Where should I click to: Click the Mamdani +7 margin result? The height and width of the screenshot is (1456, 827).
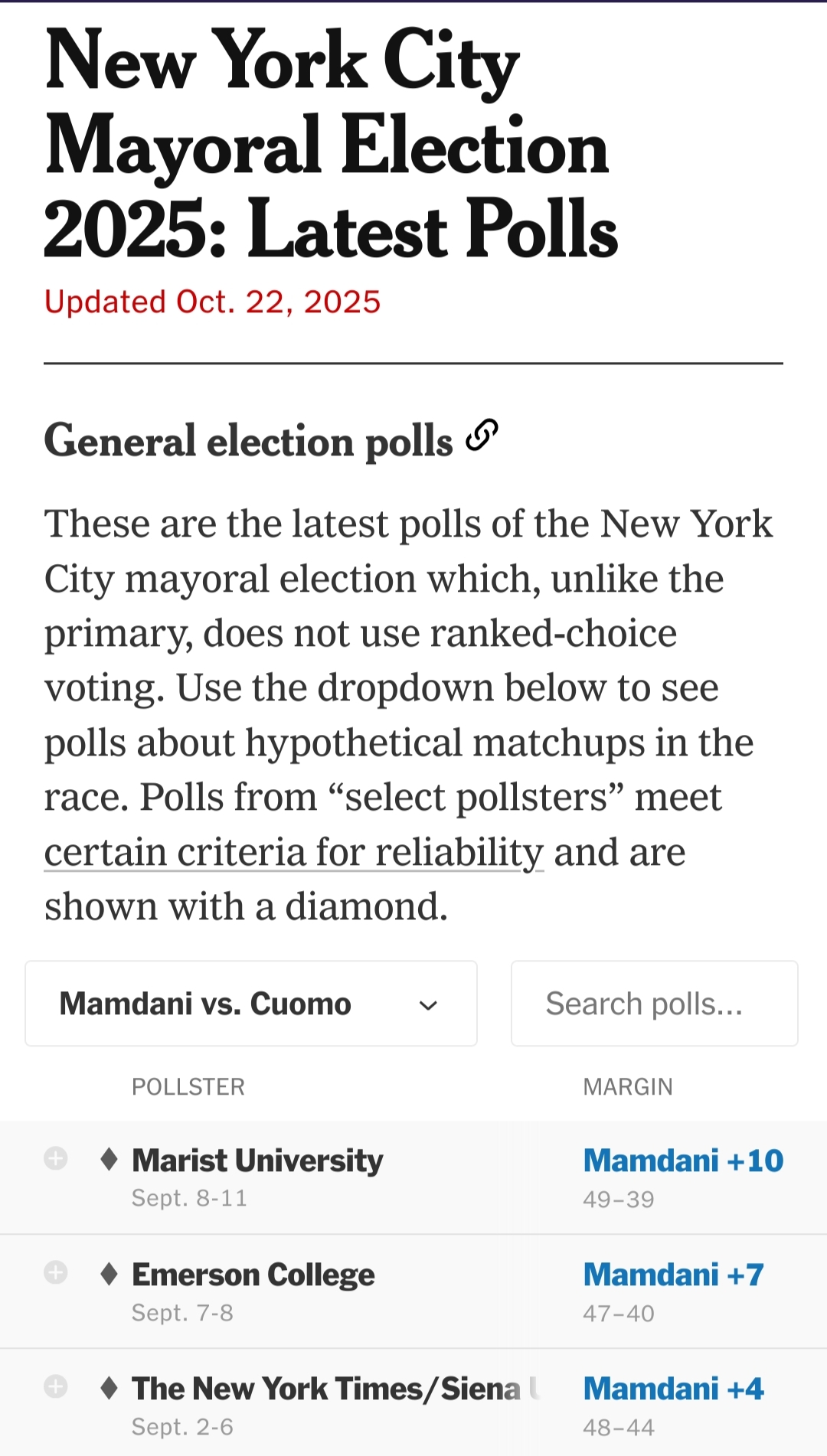[673, 1275]
